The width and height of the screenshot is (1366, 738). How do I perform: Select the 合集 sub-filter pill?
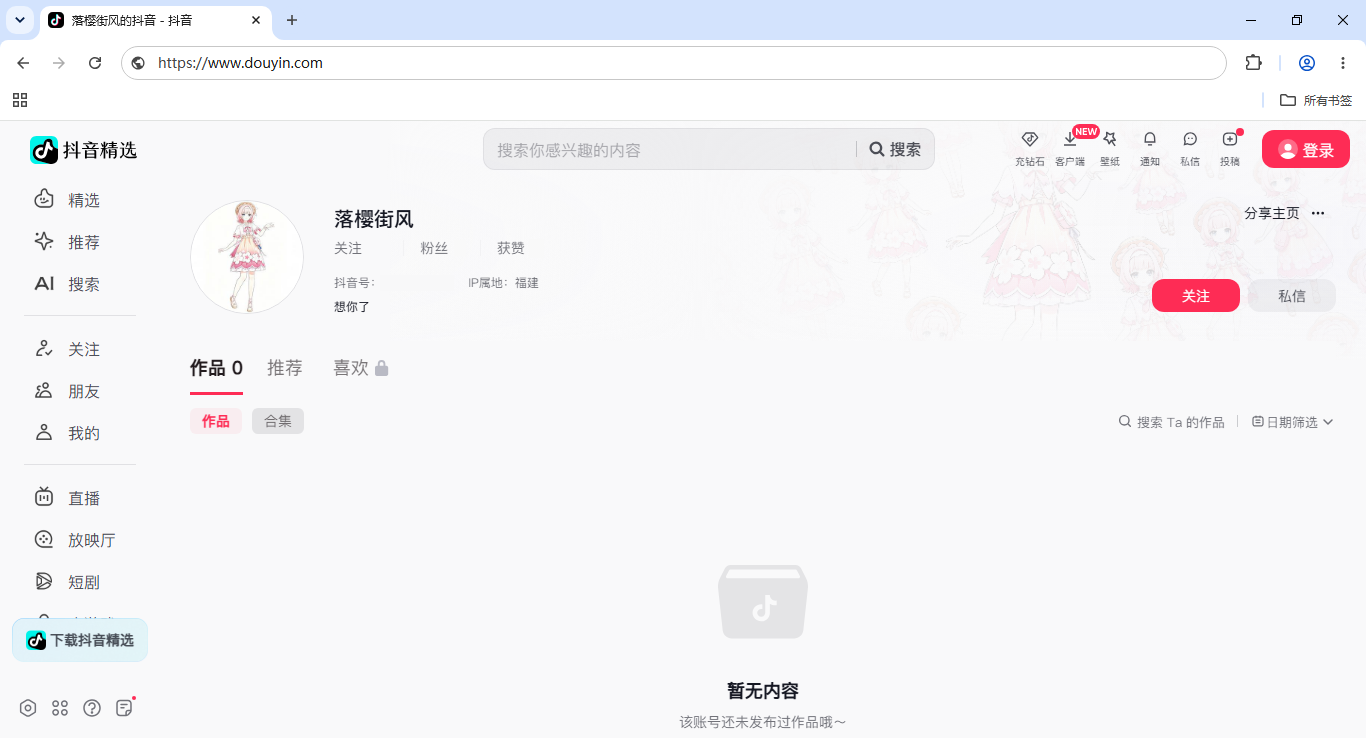click(278, 421)
